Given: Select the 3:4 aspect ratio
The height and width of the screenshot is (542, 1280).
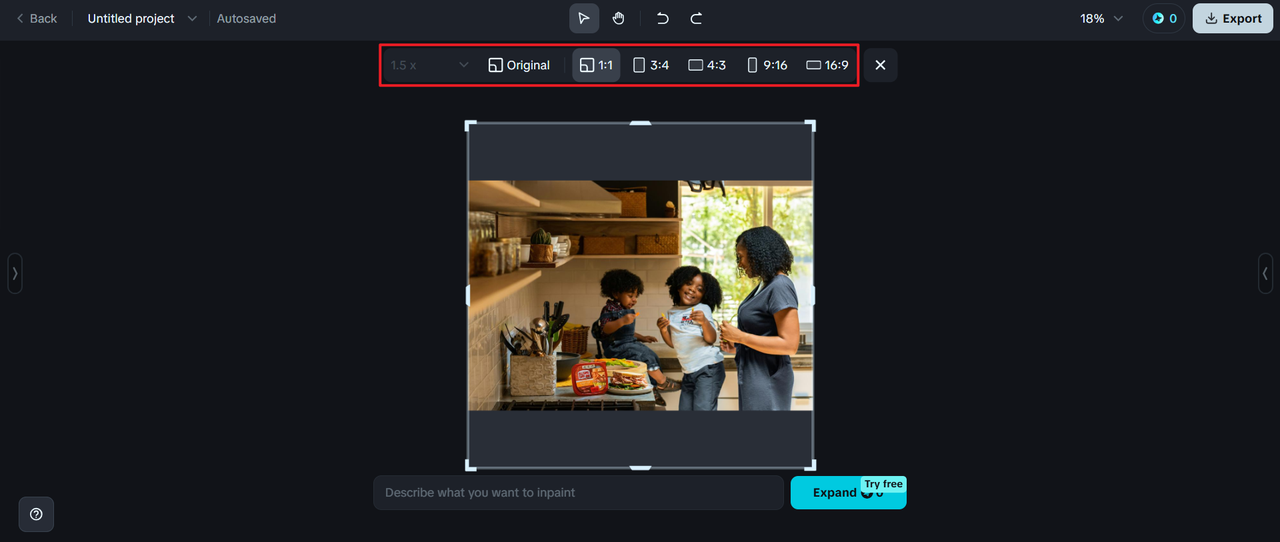Looking at the screenshot, I should (x=651, y=65).
